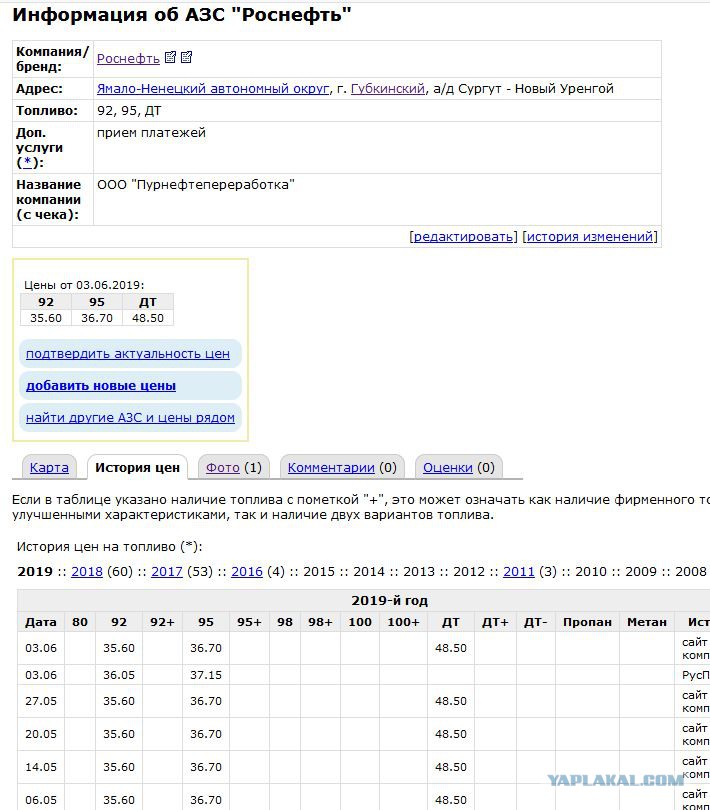Open Ямало-Ненецкий автономный округ link

point(213,89)
